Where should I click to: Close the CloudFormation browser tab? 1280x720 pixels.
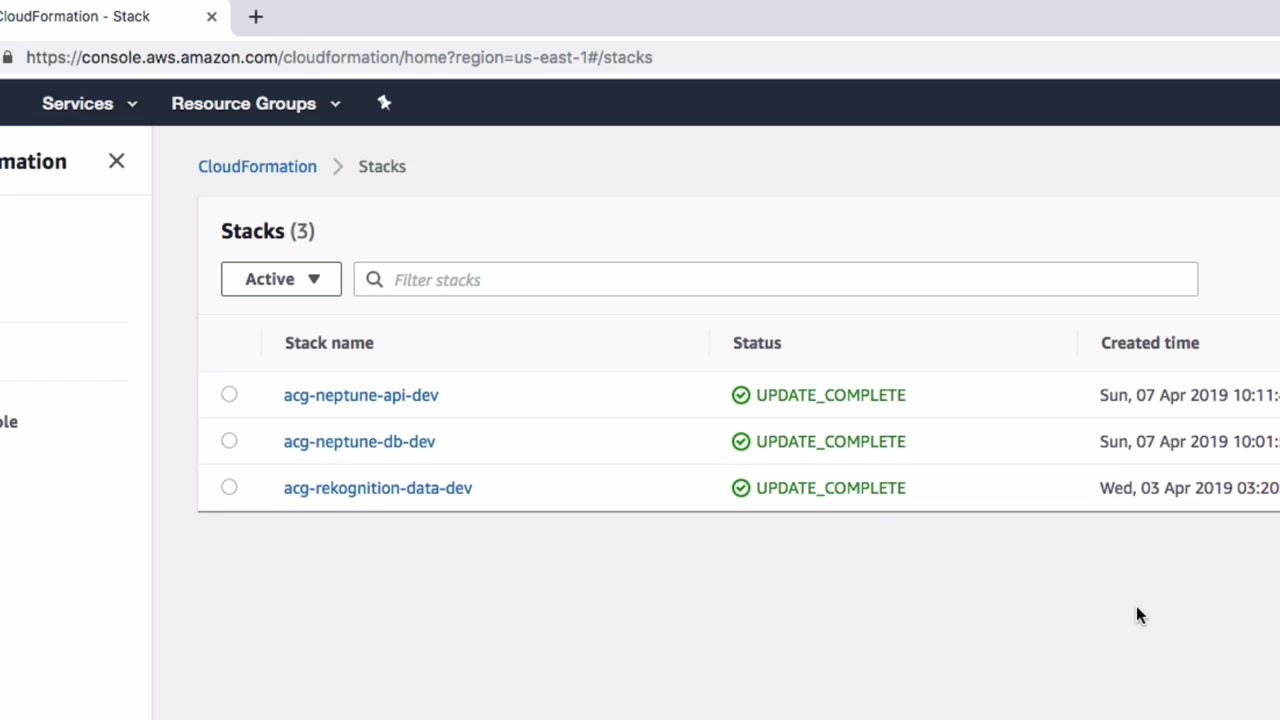[212, 17]
